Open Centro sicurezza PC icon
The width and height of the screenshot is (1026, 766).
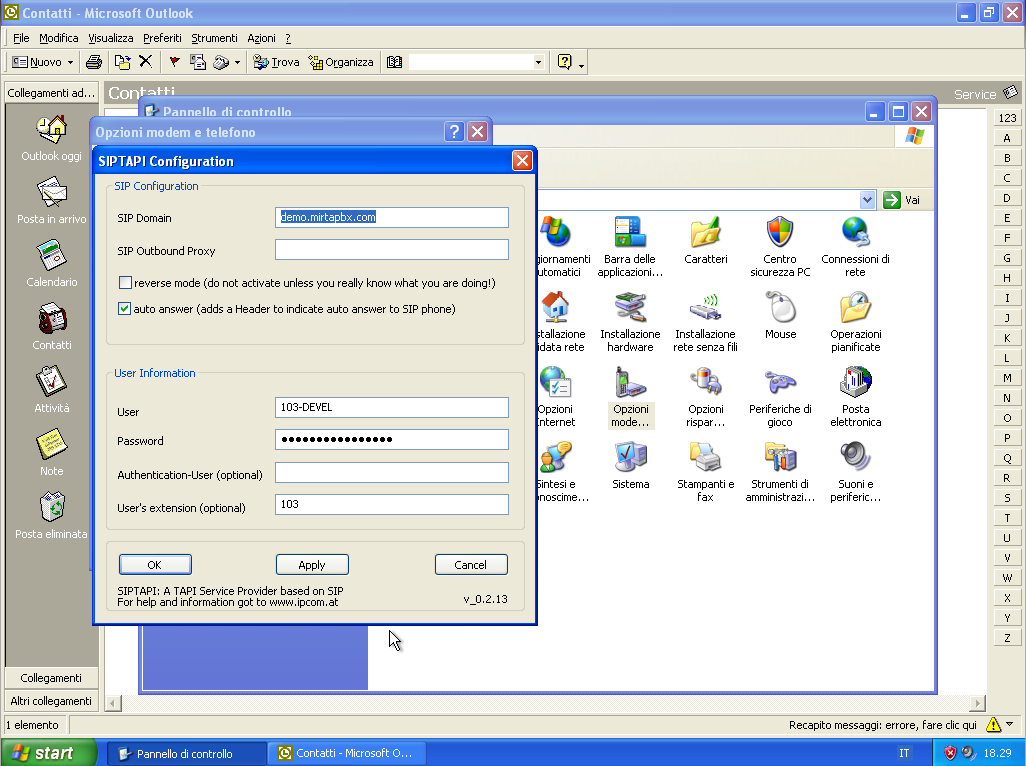tap(780, 247)
